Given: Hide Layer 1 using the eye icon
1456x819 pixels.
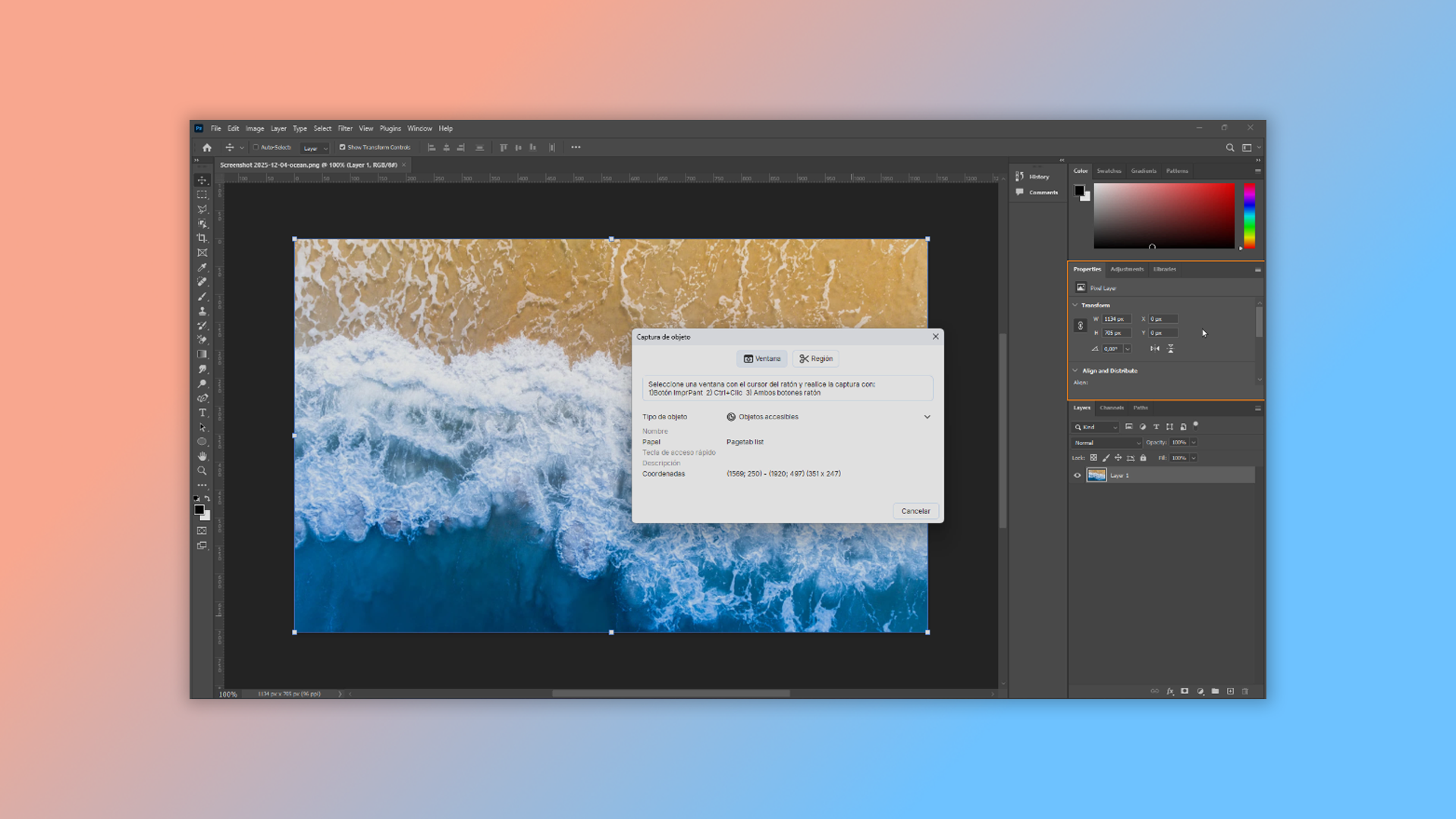Looking at the screenshot, I should [x=1077, y=475].
